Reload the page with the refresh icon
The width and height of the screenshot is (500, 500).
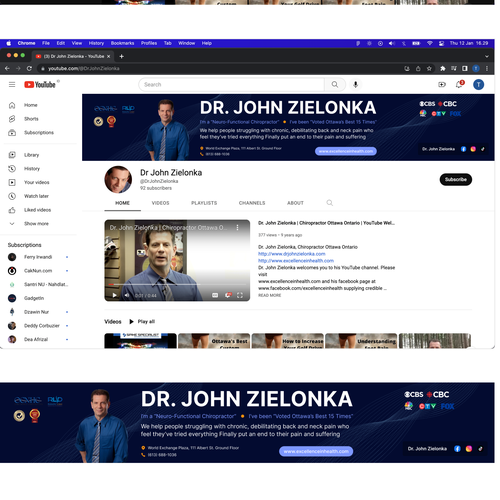click(29, 68)
